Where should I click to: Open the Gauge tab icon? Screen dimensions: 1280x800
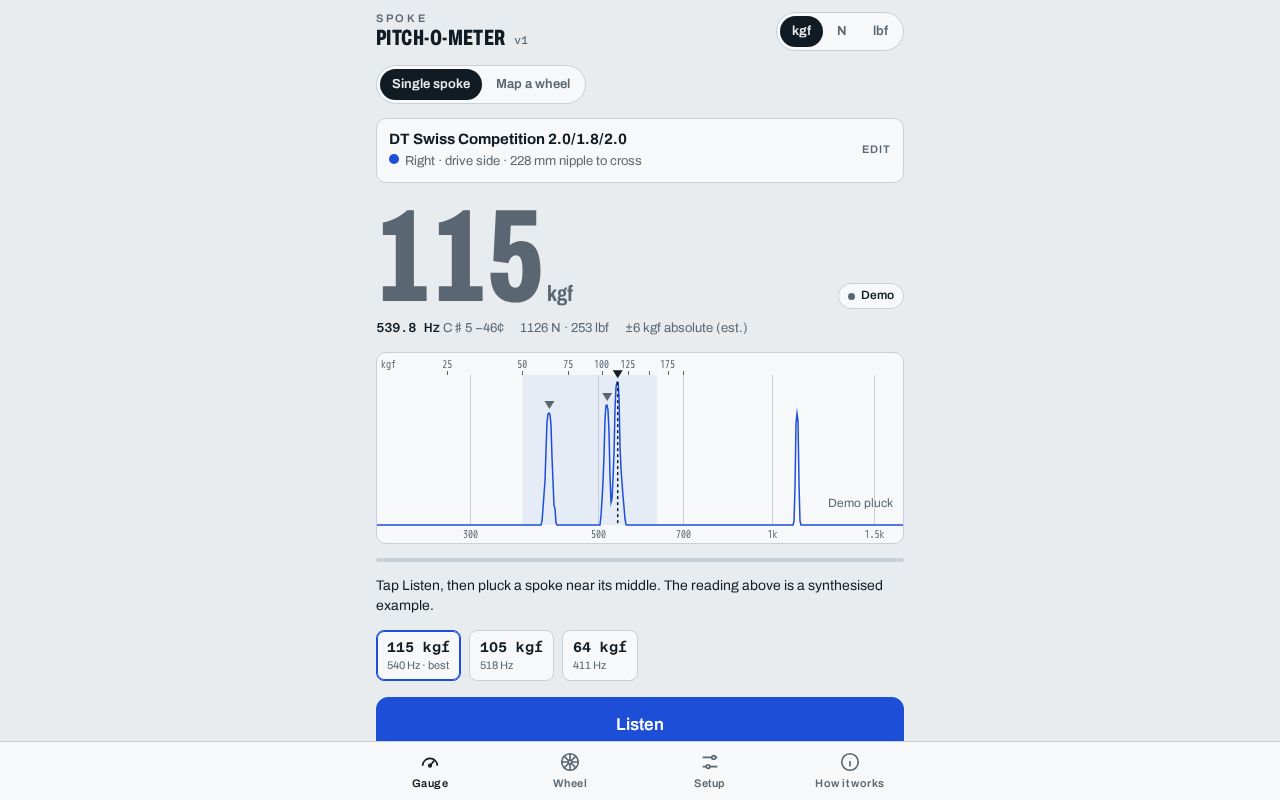click(430, 762)
